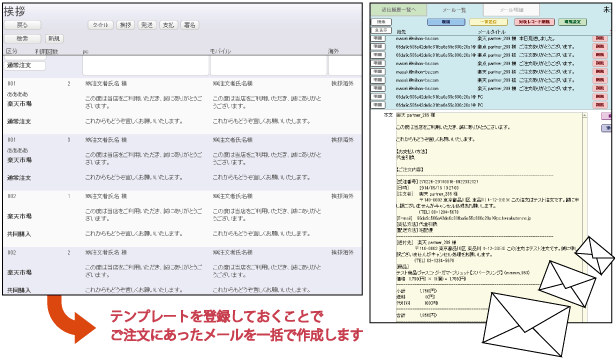The image size is (615, 360).
Task: Switch to the メール明細 tab
Action: click(x=511, y=10)
